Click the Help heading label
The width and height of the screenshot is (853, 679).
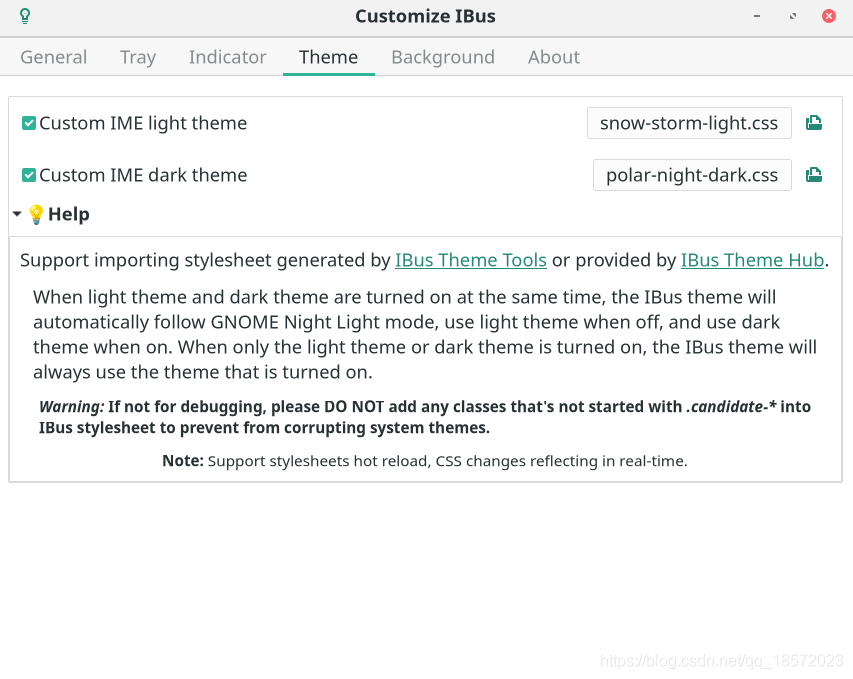[x=69, y=214]
